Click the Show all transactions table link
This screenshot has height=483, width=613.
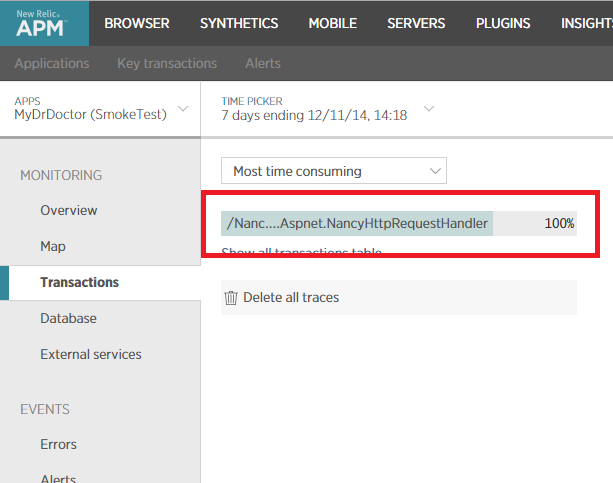(301, 251)
